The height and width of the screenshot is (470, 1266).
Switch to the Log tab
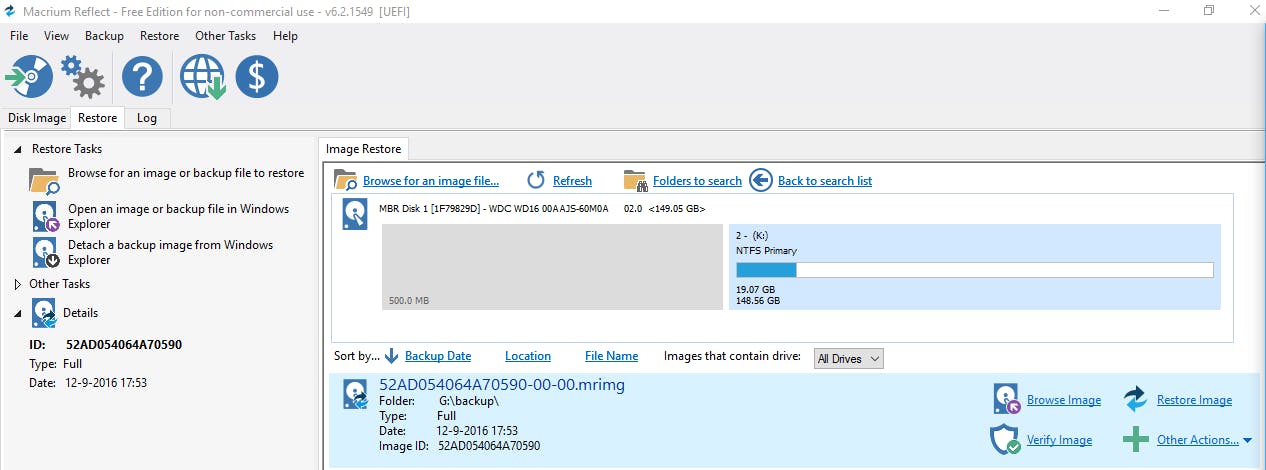pos(147,118)
